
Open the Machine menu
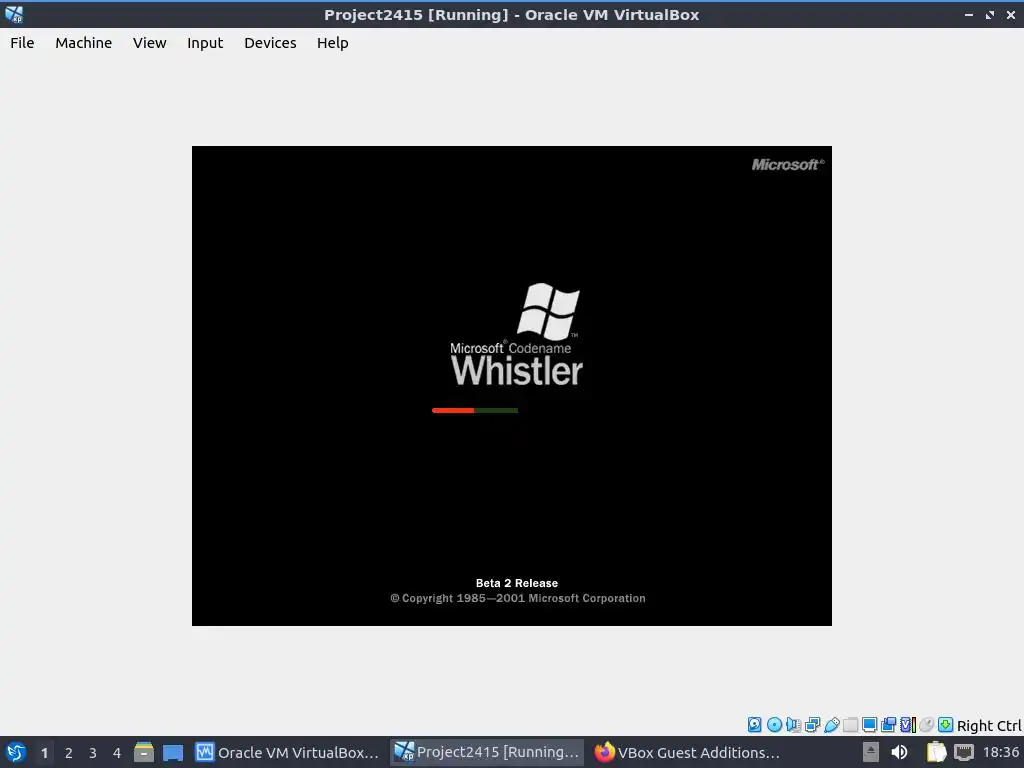point(84,43)
